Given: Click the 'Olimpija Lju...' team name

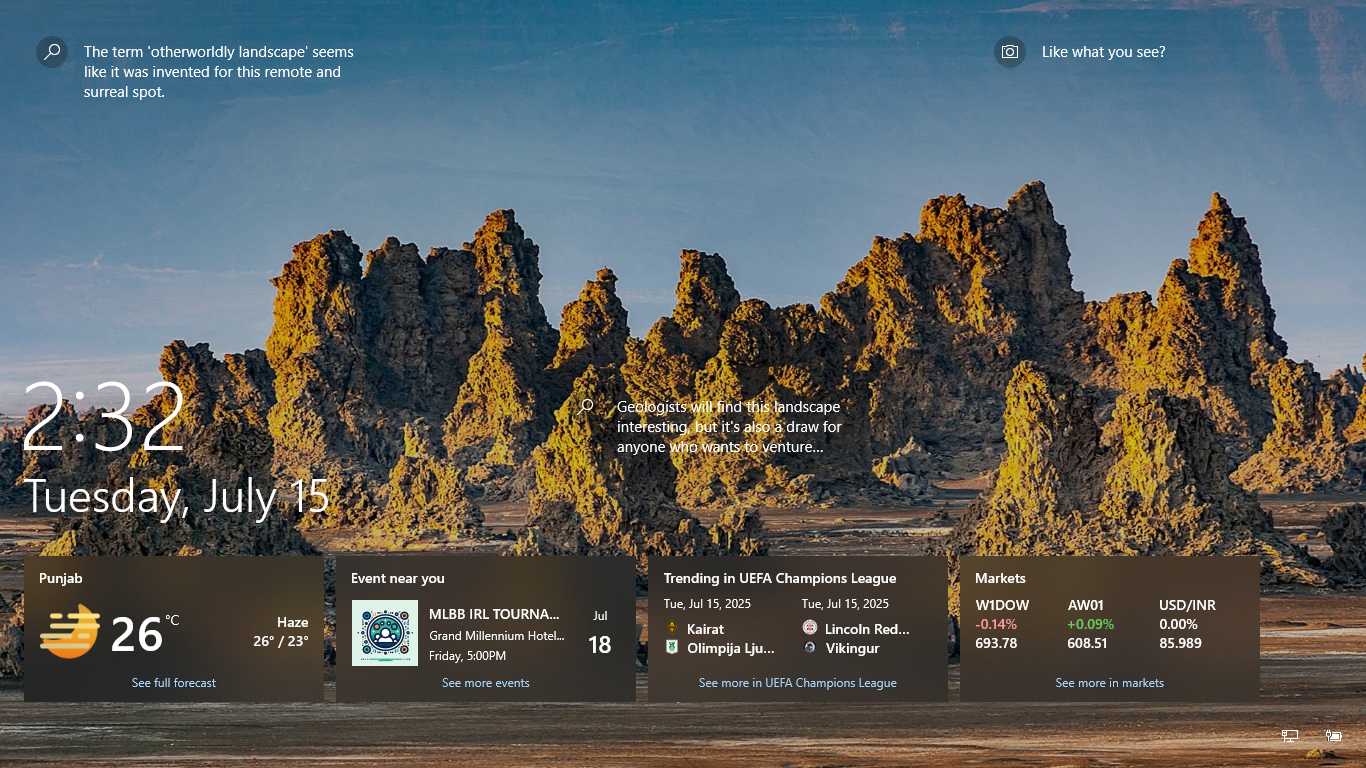Looking at the screenshot, I should pos(731,648).
